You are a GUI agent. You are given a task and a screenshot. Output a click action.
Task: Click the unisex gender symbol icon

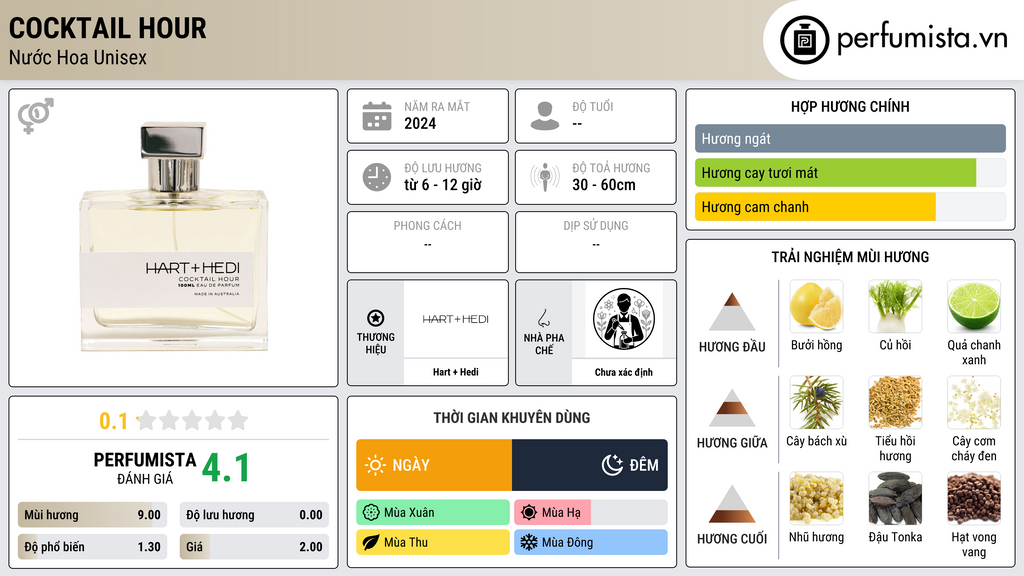(x=36, y=116)
